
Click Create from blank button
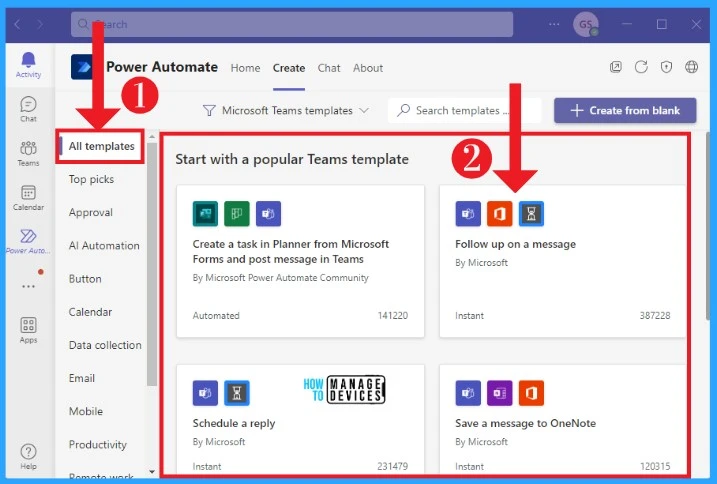click(625, 110)
